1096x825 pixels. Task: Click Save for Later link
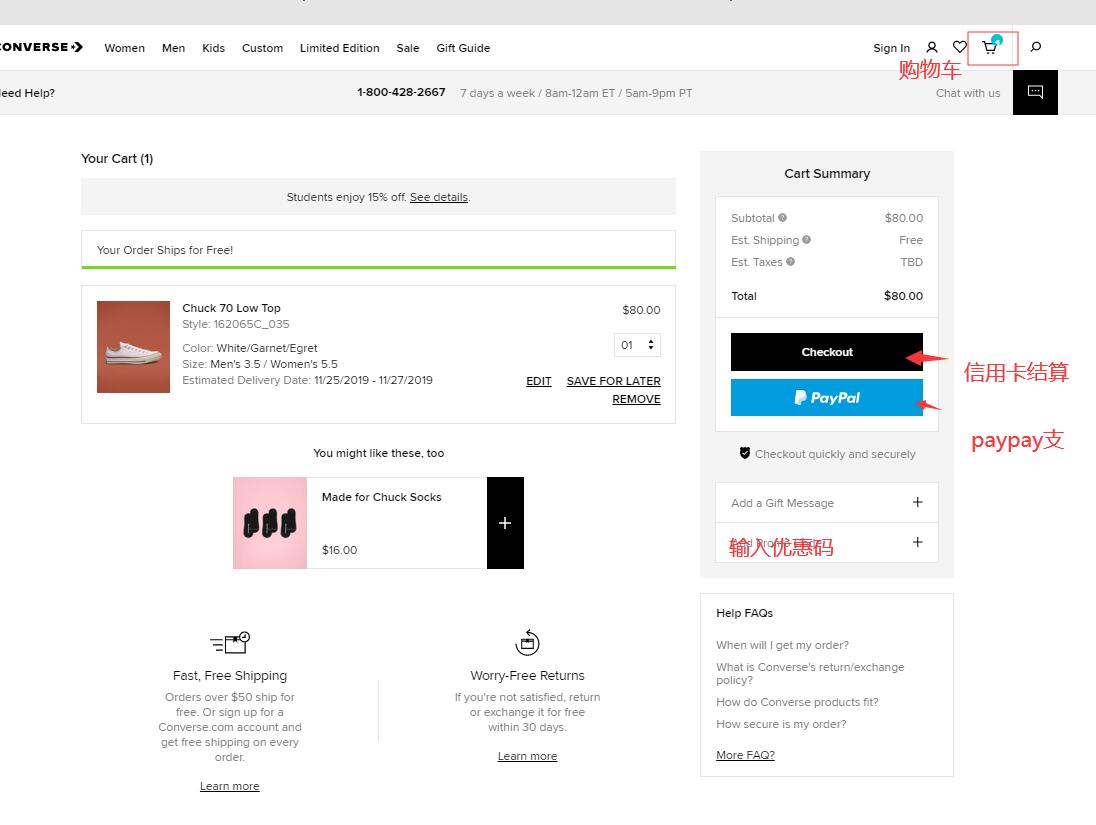pos(613,381)
